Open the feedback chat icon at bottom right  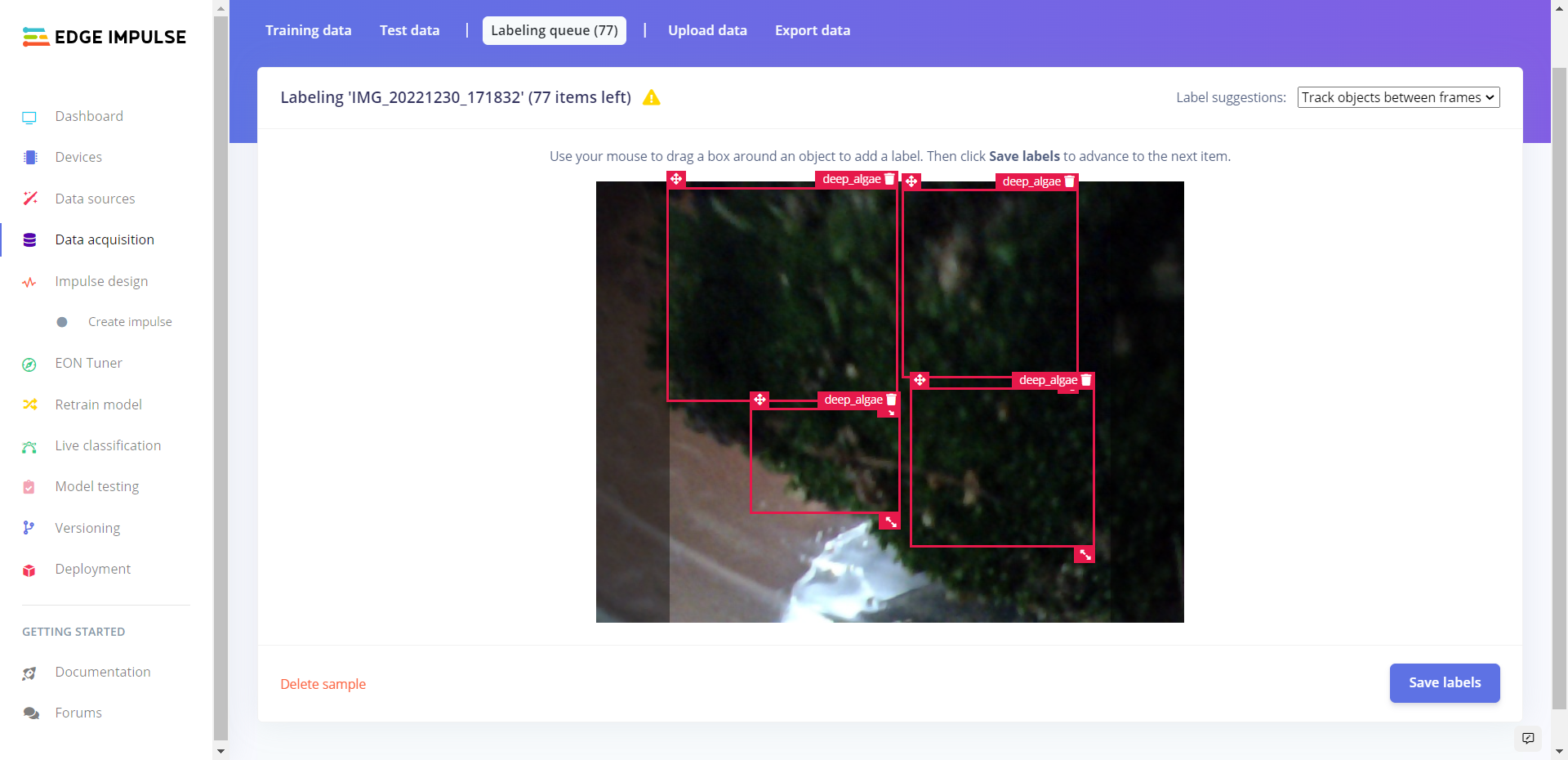[1528, 738]
